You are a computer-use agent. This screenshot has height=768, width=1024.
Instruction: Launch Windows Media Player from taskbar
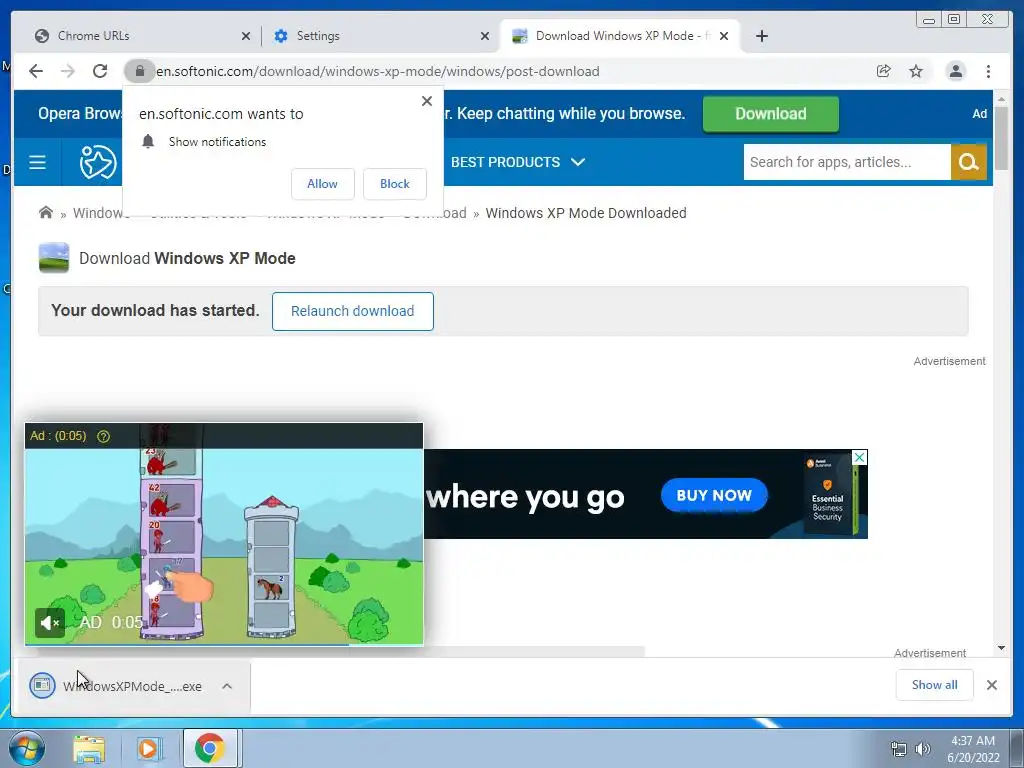click(148, 748)
